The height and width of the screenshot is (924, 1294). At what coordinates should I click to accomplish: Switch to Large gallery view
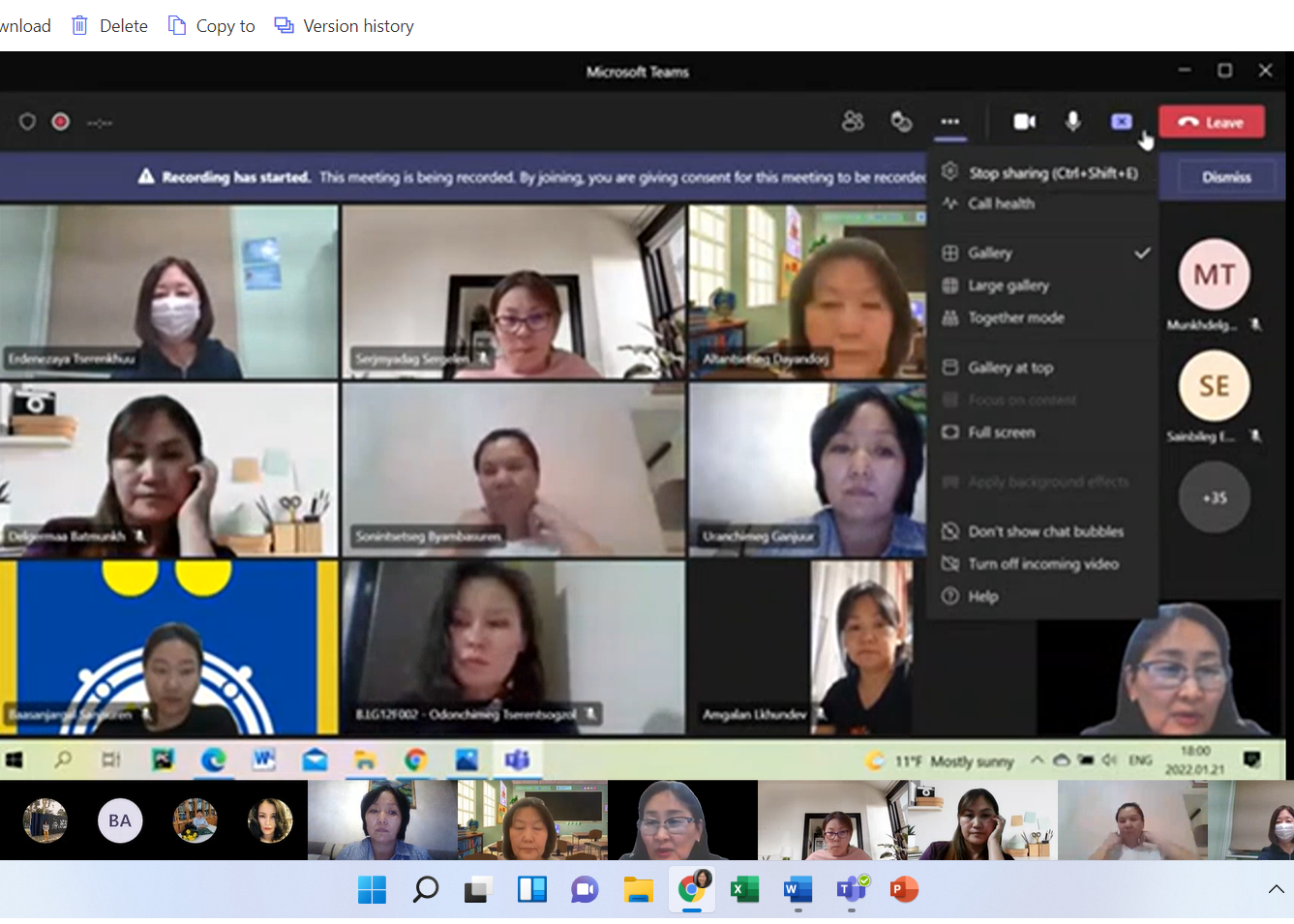1042,285
